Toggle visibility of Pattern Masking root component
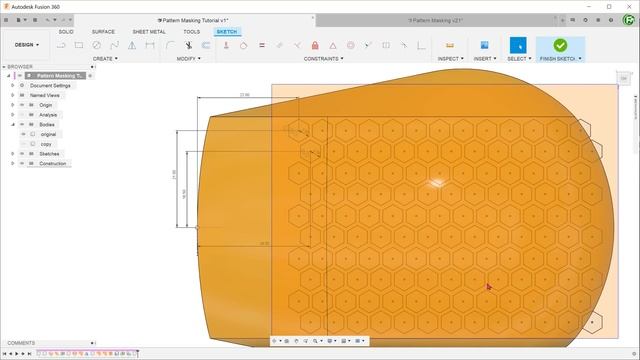The height and width of the screenshot is (360, 640). [x=20, y=76]
